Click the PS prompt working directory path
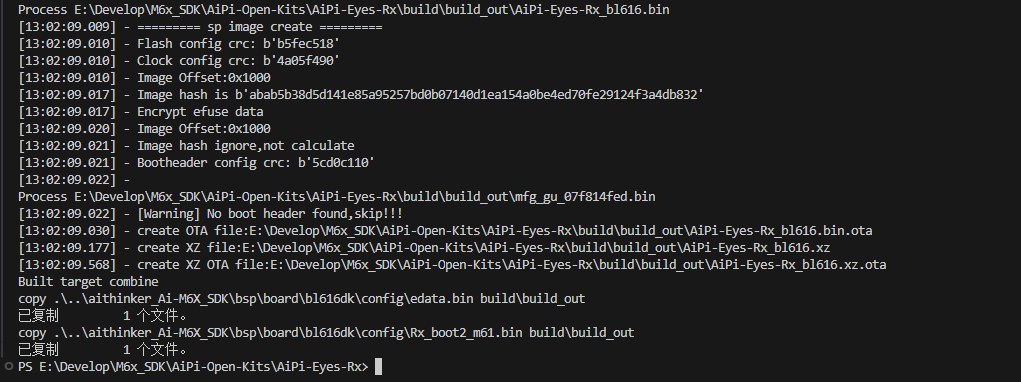Image resolution: width=1021 pixels, height=382 pixels. [x=201, y=367]
